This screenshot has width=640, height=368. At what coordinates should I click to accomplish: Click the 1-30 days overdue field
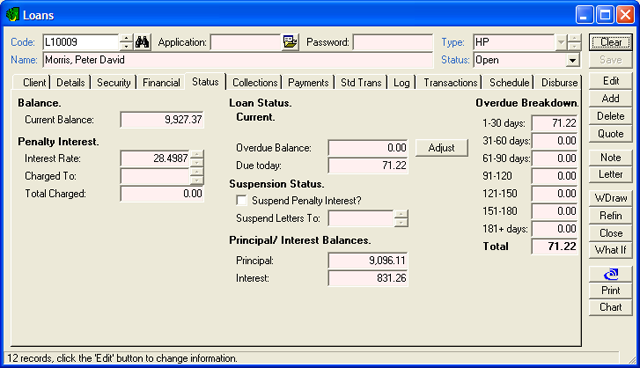(555, 123)
